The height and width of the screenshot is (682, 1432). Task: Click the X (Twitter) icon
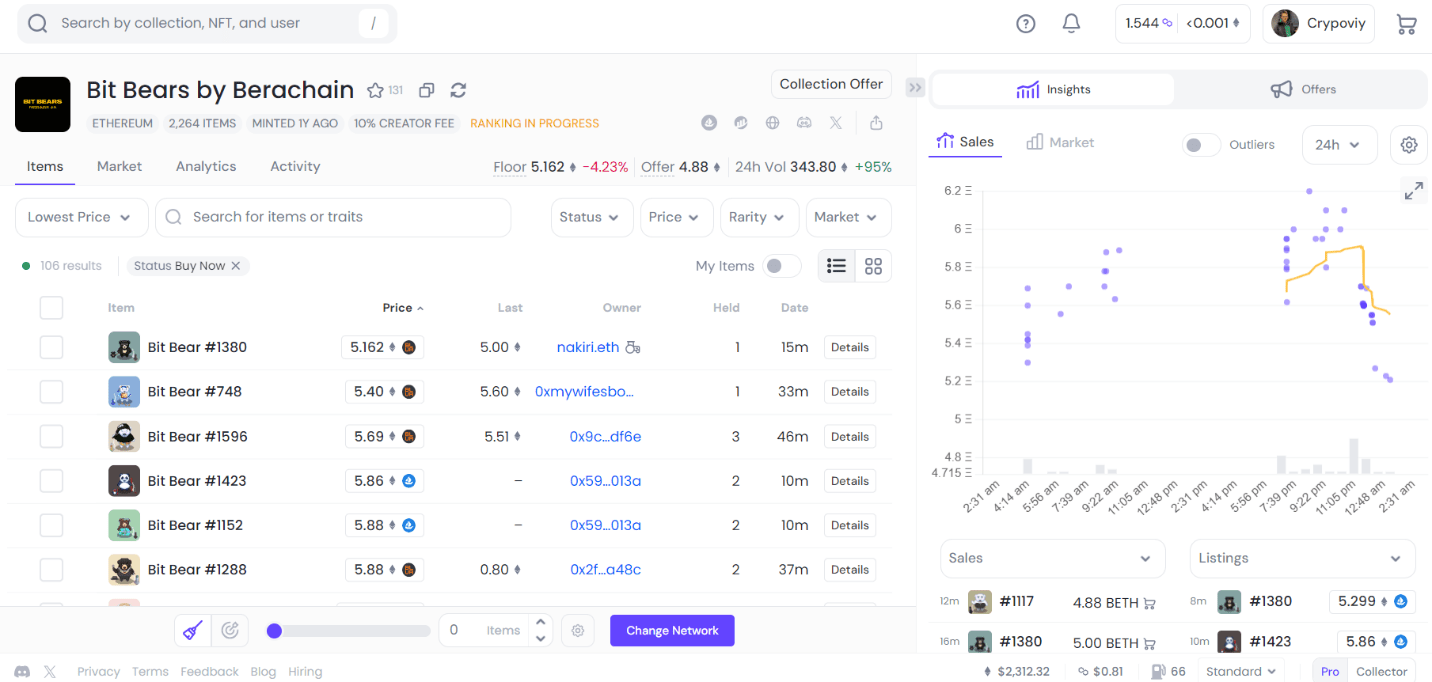pos(836,122)
